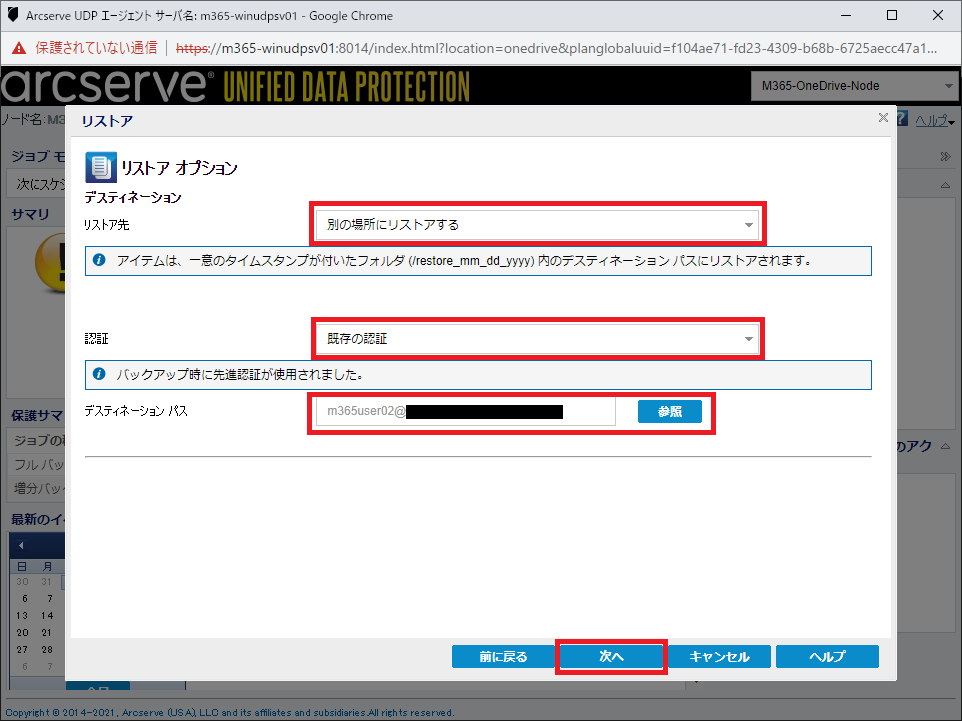Select calendar date 20
This screenshot has width=962, height=721.
[22, 633]
